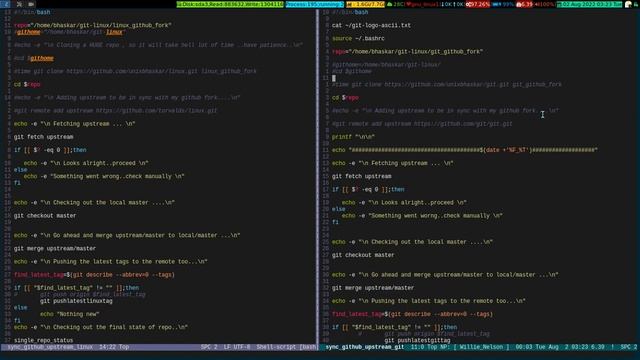Click the repo path line ending in linux_github_fork
Image resolution: width=640 pixels, height=360 pixels.
pos(93,25)
